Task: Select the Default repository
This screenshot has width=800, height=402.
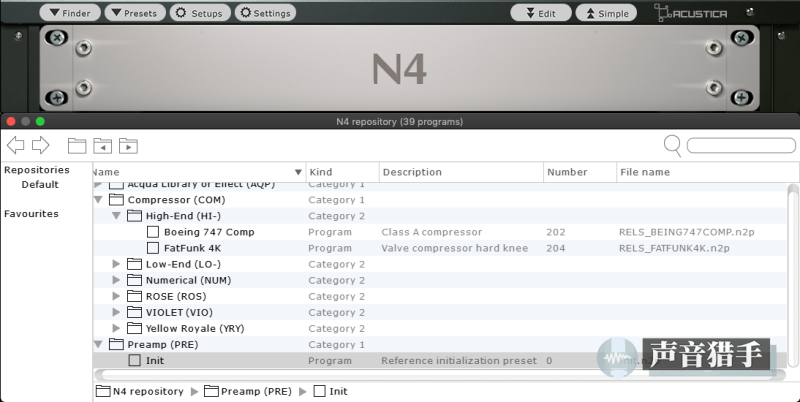Action: [40, 185]
